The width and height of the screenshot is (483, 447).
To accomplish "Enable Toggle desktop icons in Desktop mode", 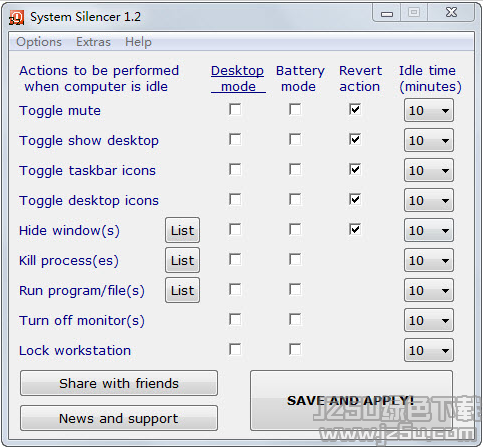I will click(235, 199).
